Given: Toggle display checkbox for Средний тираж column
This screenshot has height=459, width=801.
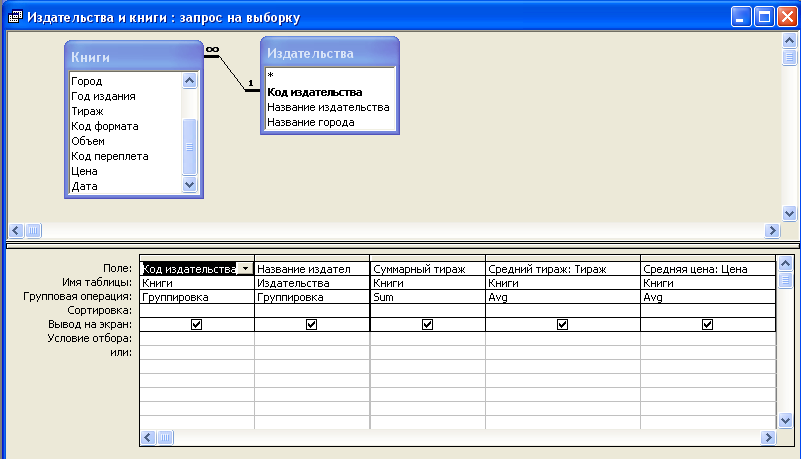Looking at the screenshot, I should [562, 324].
